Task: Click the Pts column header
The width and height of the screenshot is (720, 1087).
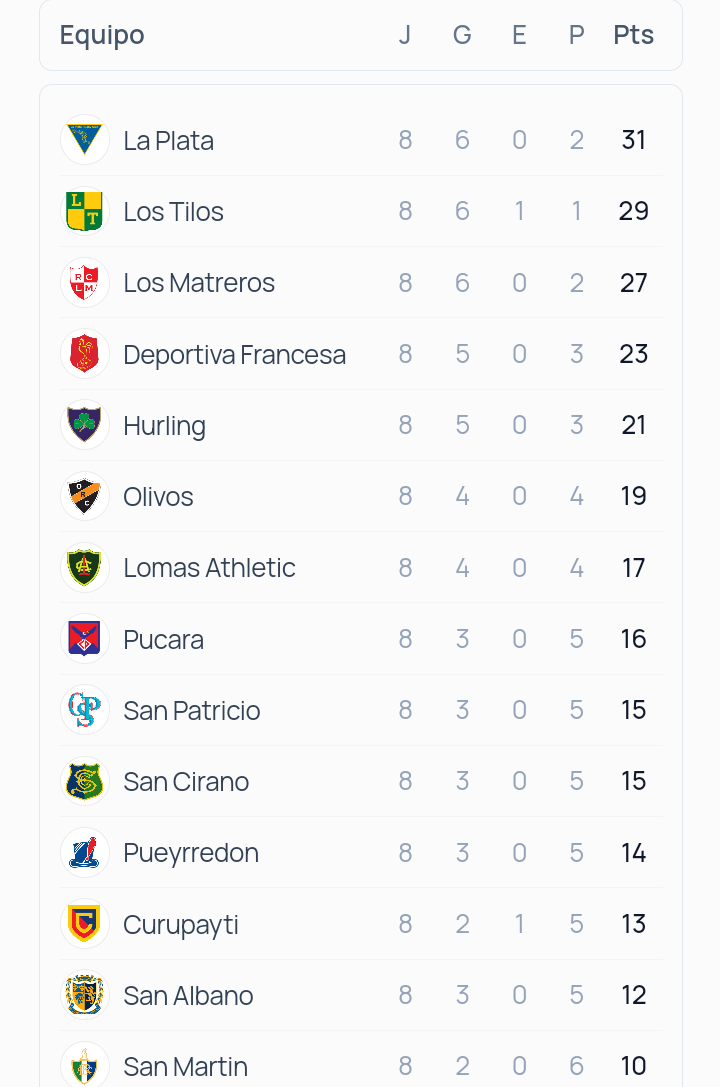Action: pyautogui.click(x=633, y=35)
